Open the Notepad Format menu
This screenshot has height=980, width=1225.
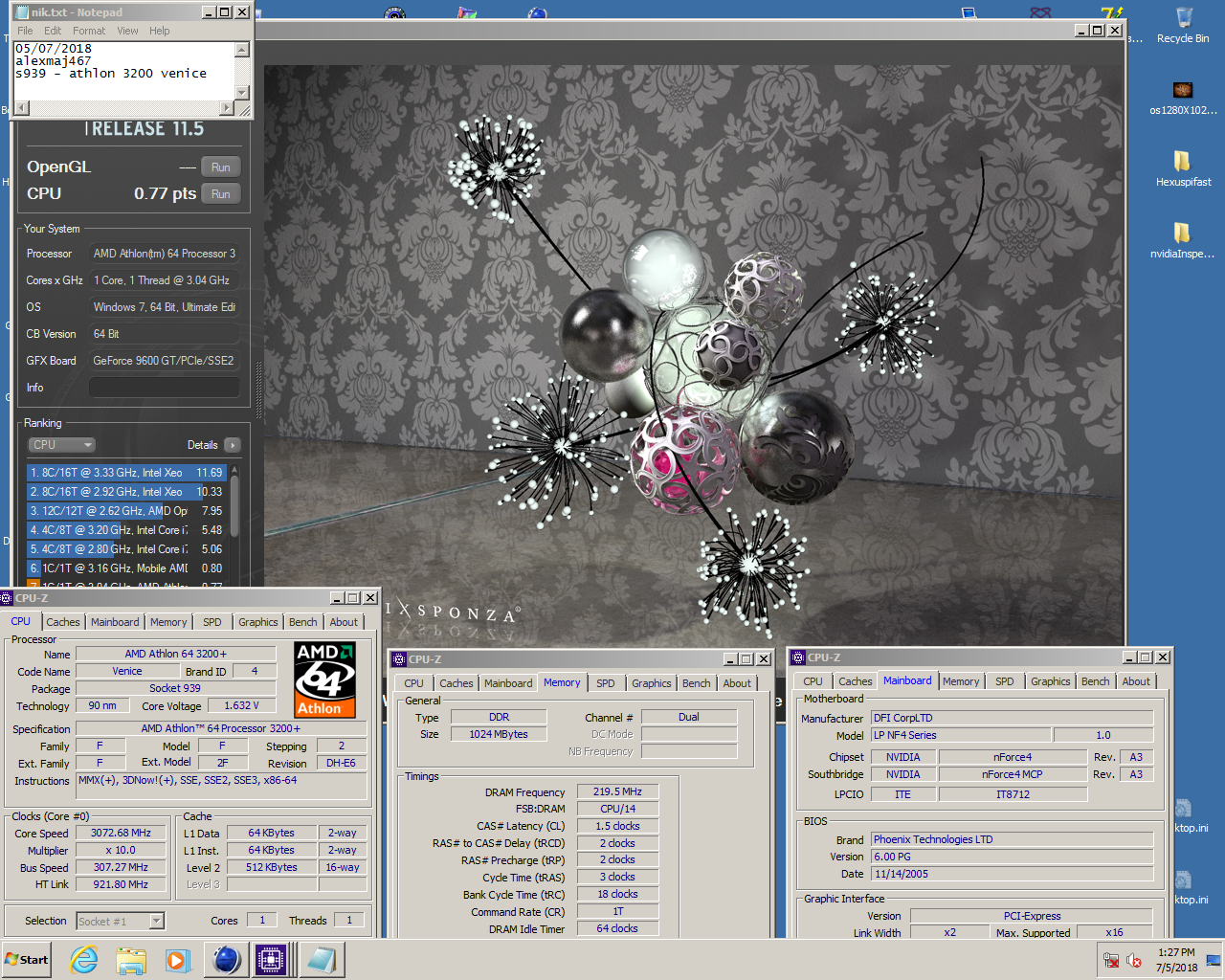click(x=89, y=31)
